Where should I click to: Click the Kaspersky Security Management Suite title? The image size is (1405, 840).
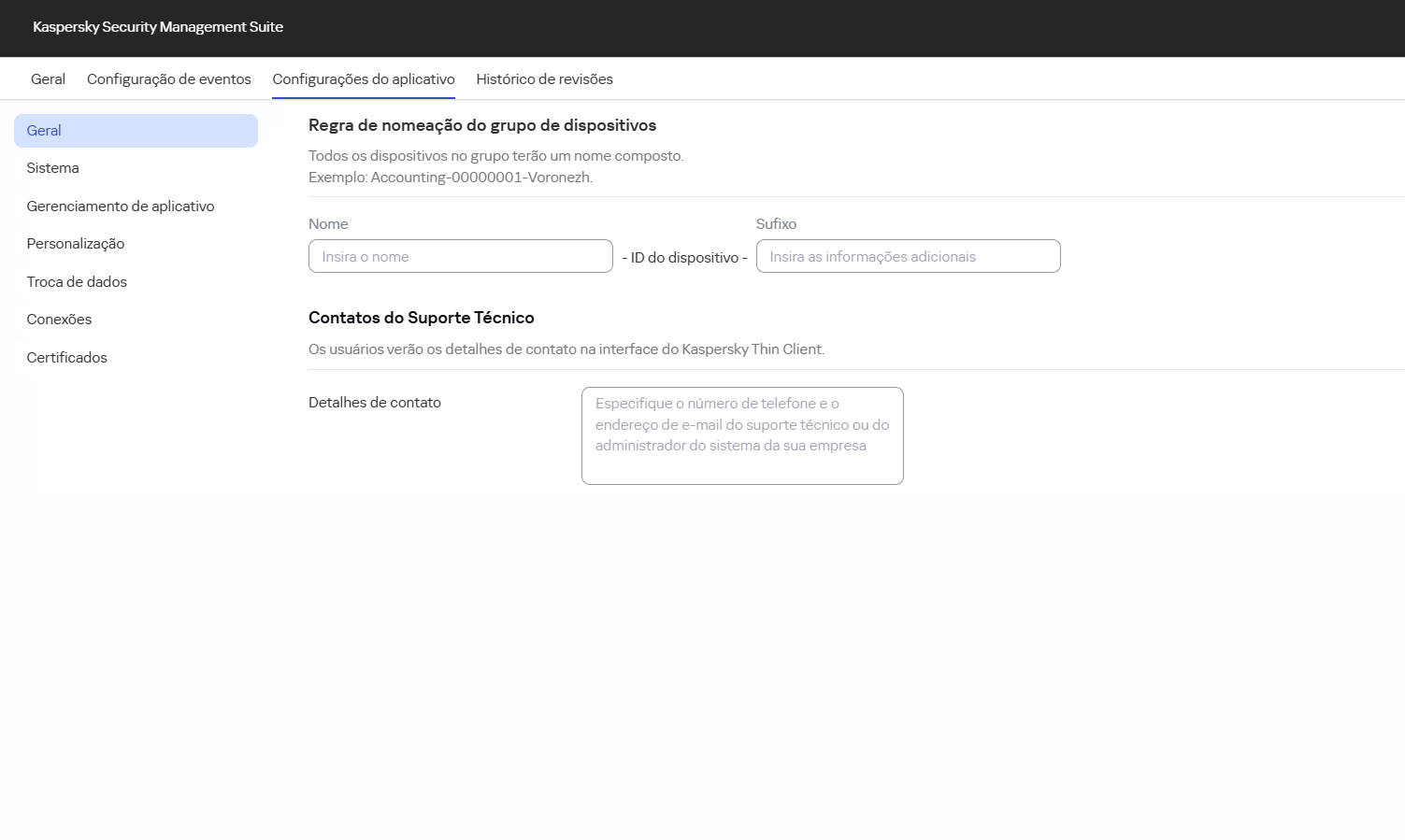tap(157, 27)
